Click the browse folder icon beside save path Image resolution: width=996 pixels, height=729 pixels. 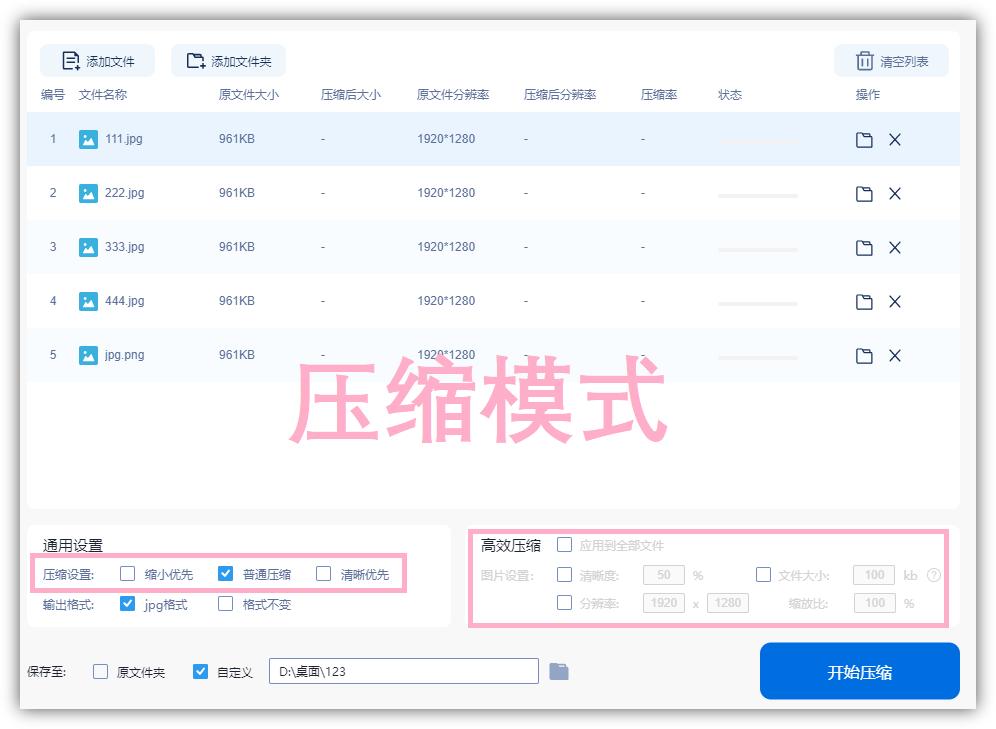[x=559, y=671]
